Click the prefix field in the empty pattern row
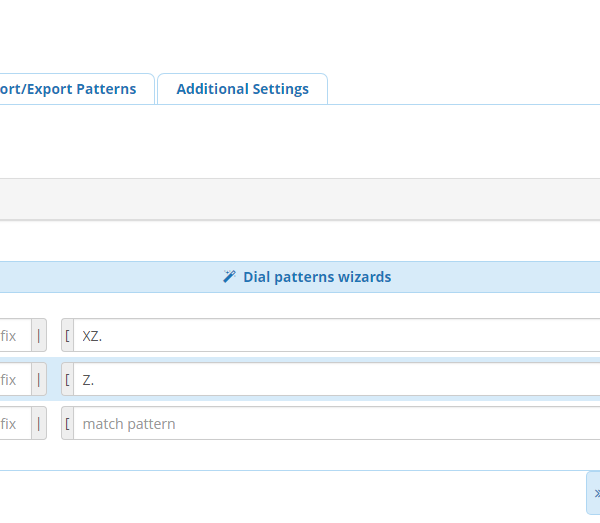Image resolution: width=600 pixels, height=523 pixels. pos(12,424)
